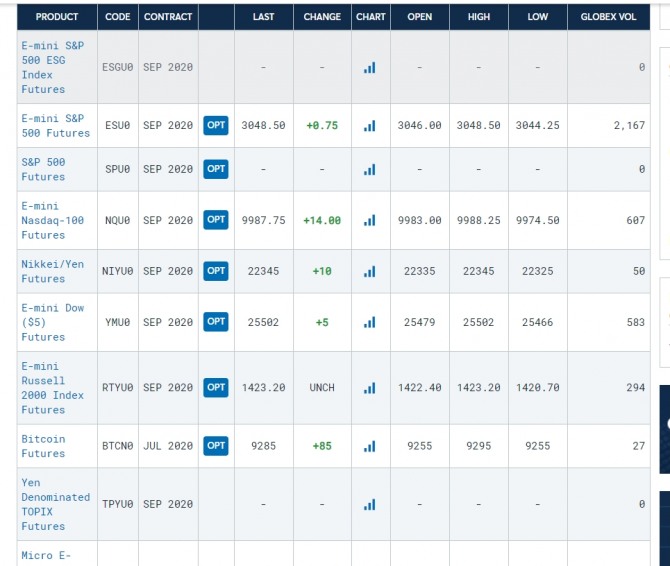The image size is (670, 566).
Task: Open chart icon in BTCN0 row
Action: (x=370, y=446)
